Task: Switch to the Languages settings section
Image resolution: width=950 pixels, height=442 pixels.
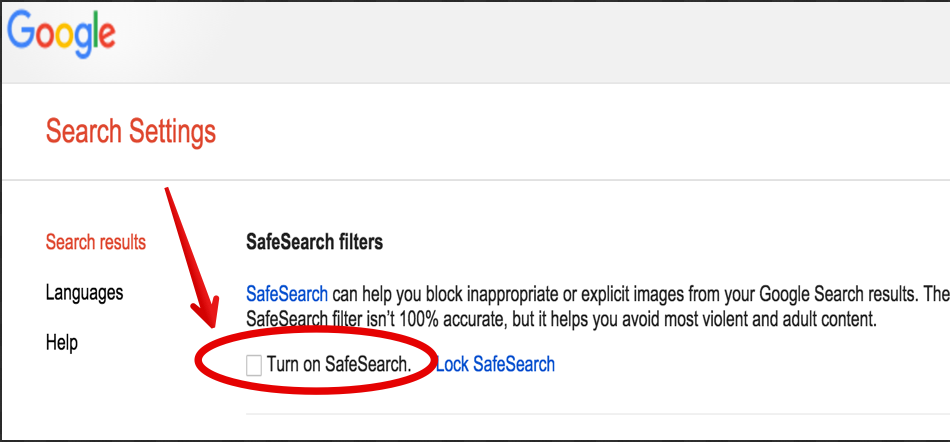Action: pos(85,292)
